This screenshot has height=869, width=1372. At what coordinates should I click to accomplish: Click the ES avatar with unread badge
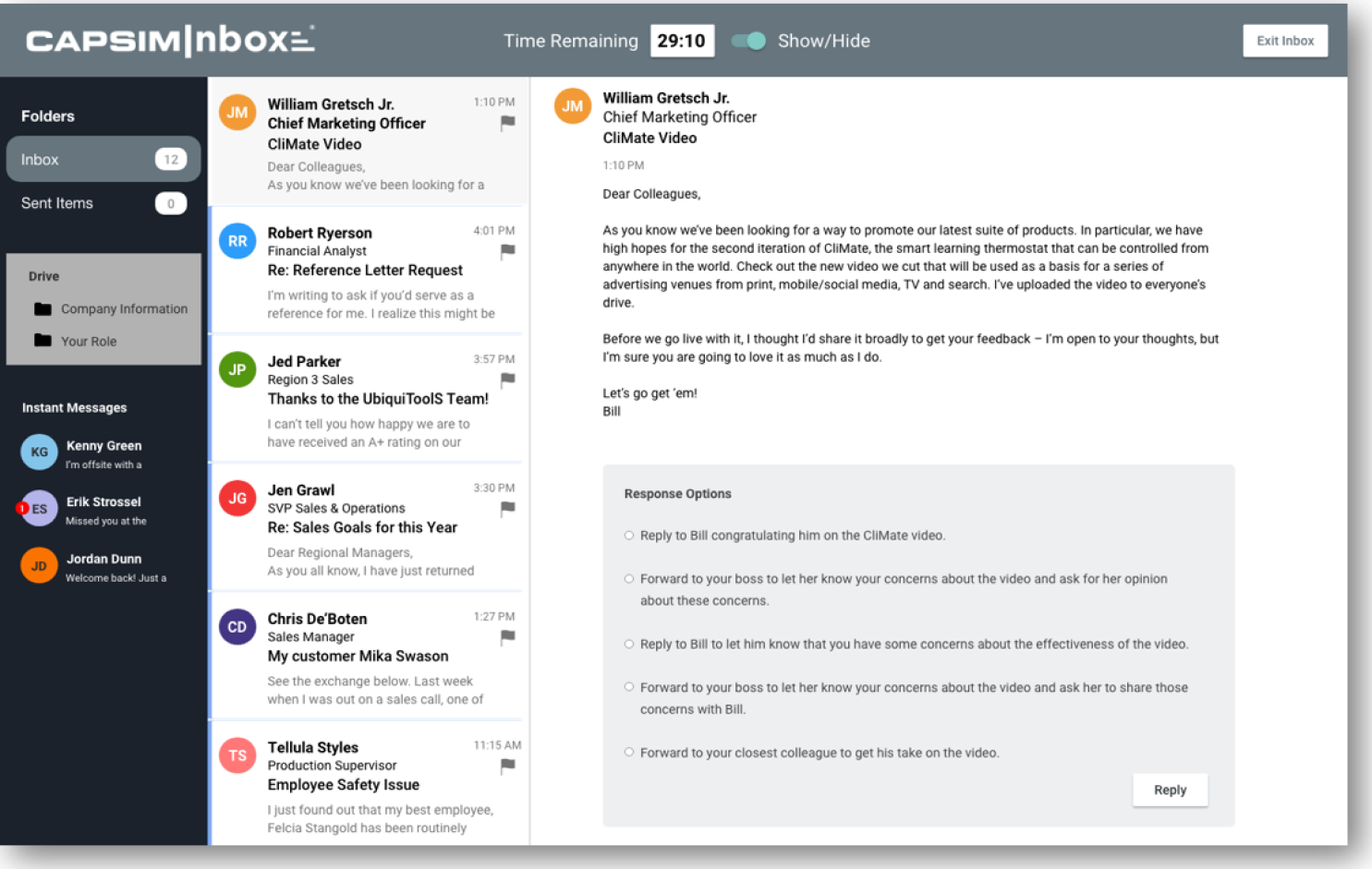(x=39, y=508)
